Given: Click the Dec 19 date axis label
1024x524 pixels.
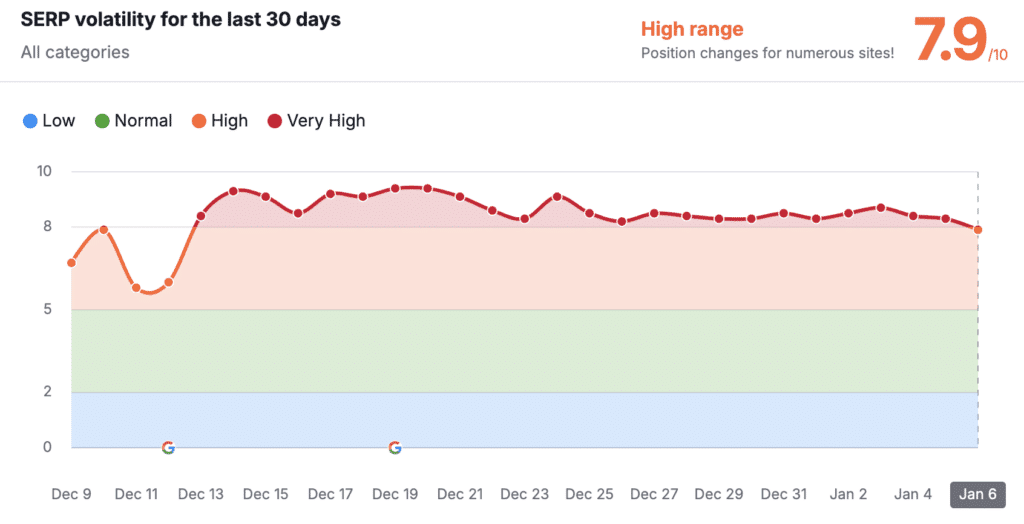Looking at the screenshot, I should (x=395, y=494).
